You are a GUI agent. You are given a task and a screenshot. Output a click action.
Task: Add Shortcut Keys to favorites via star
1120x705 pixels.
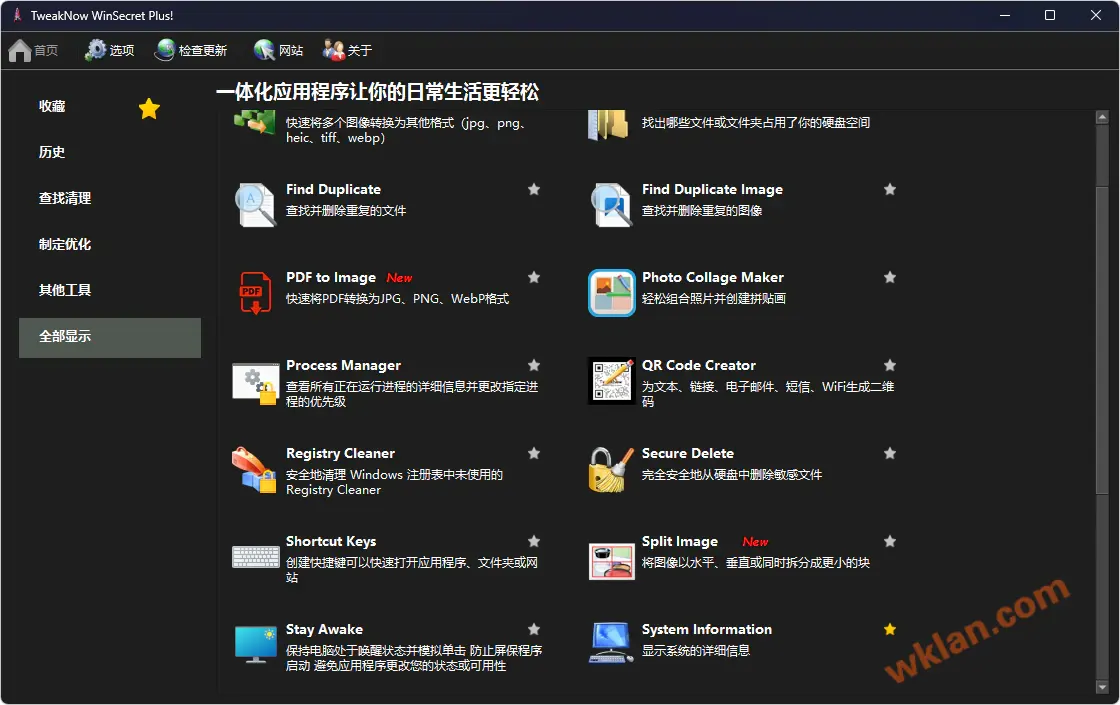534,541
